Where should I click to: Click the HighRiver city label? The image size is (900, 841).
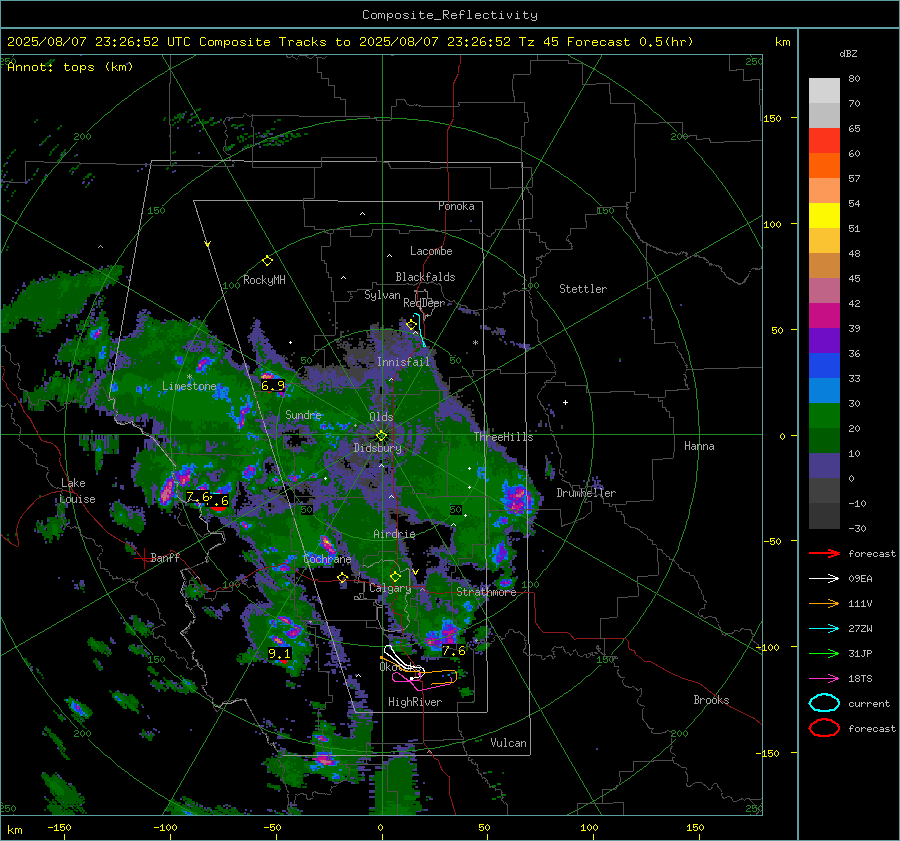click(415, 702)
